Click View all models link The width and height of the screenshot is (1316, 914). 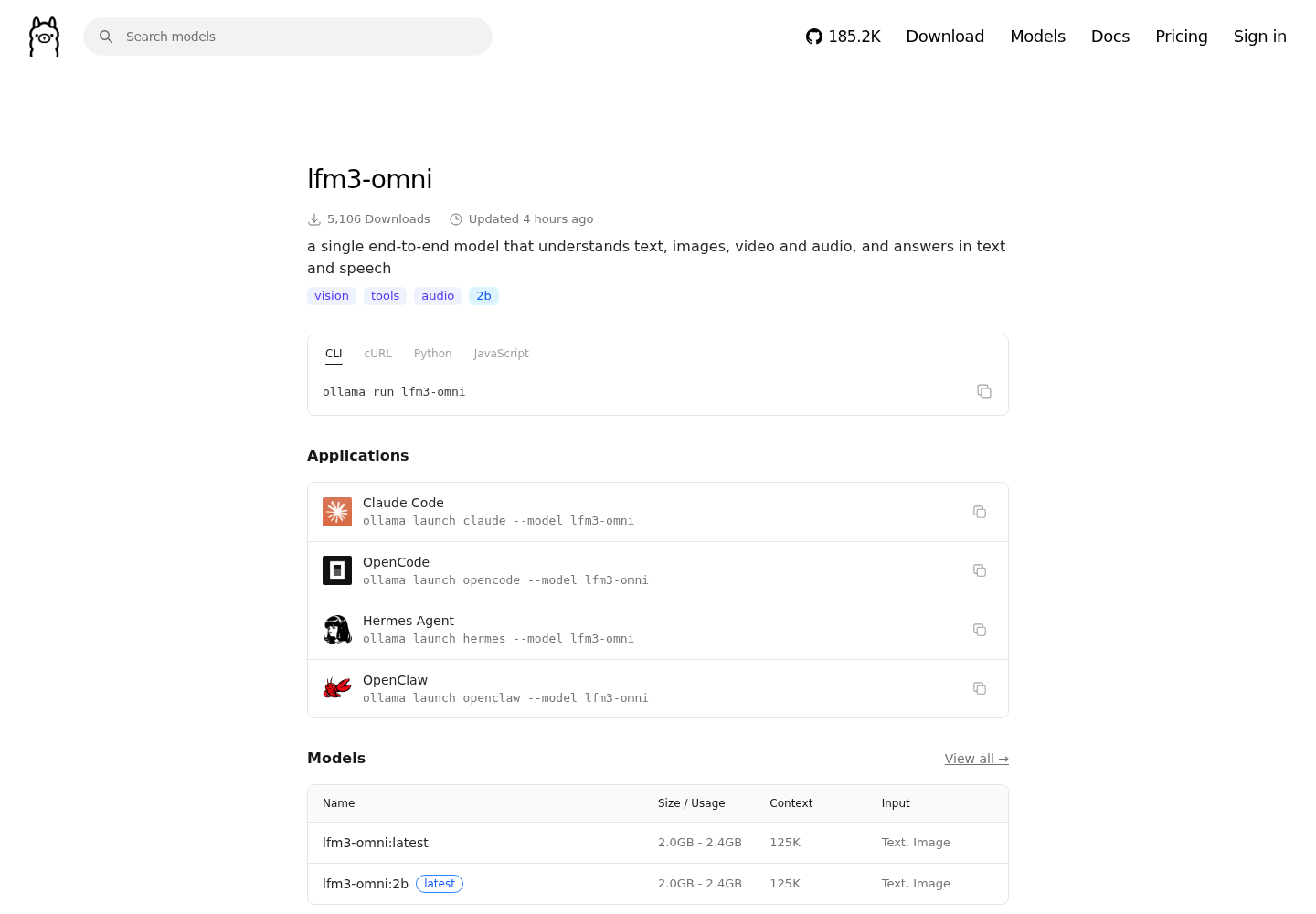coord(976,759)
